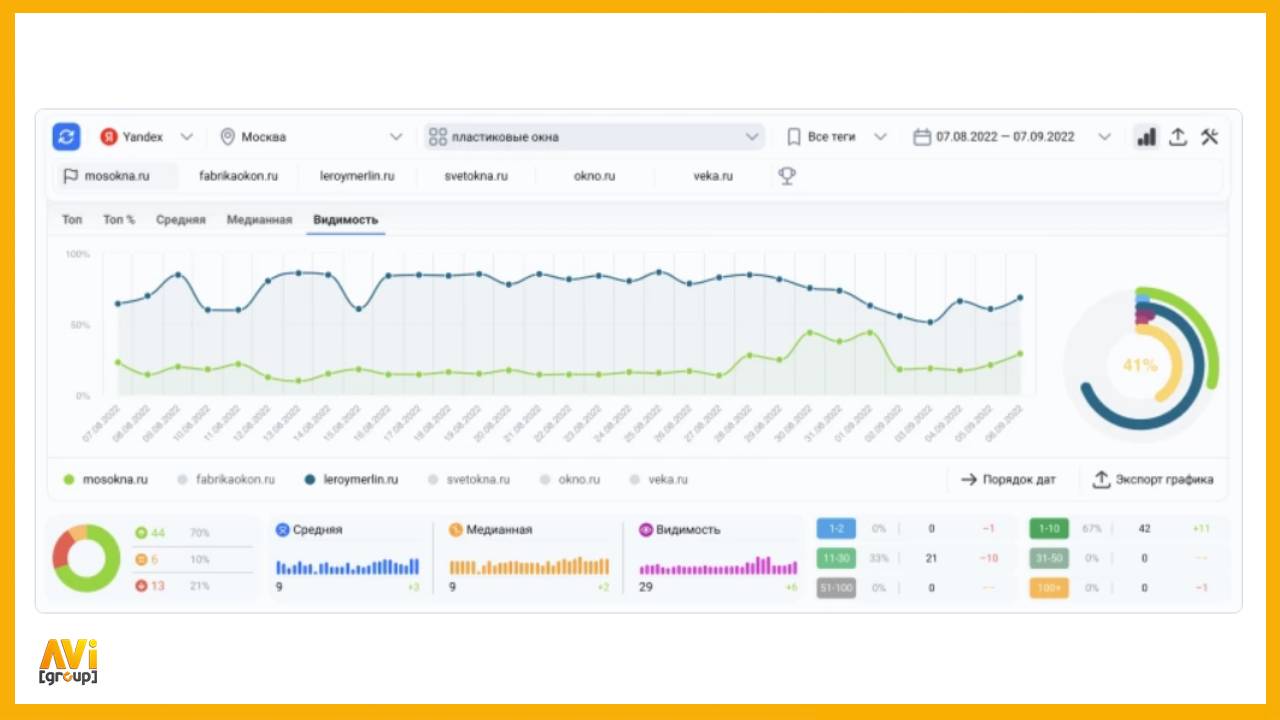
Task: Toggle the leroymerlin.ru legend series
Action: [351, 479]
